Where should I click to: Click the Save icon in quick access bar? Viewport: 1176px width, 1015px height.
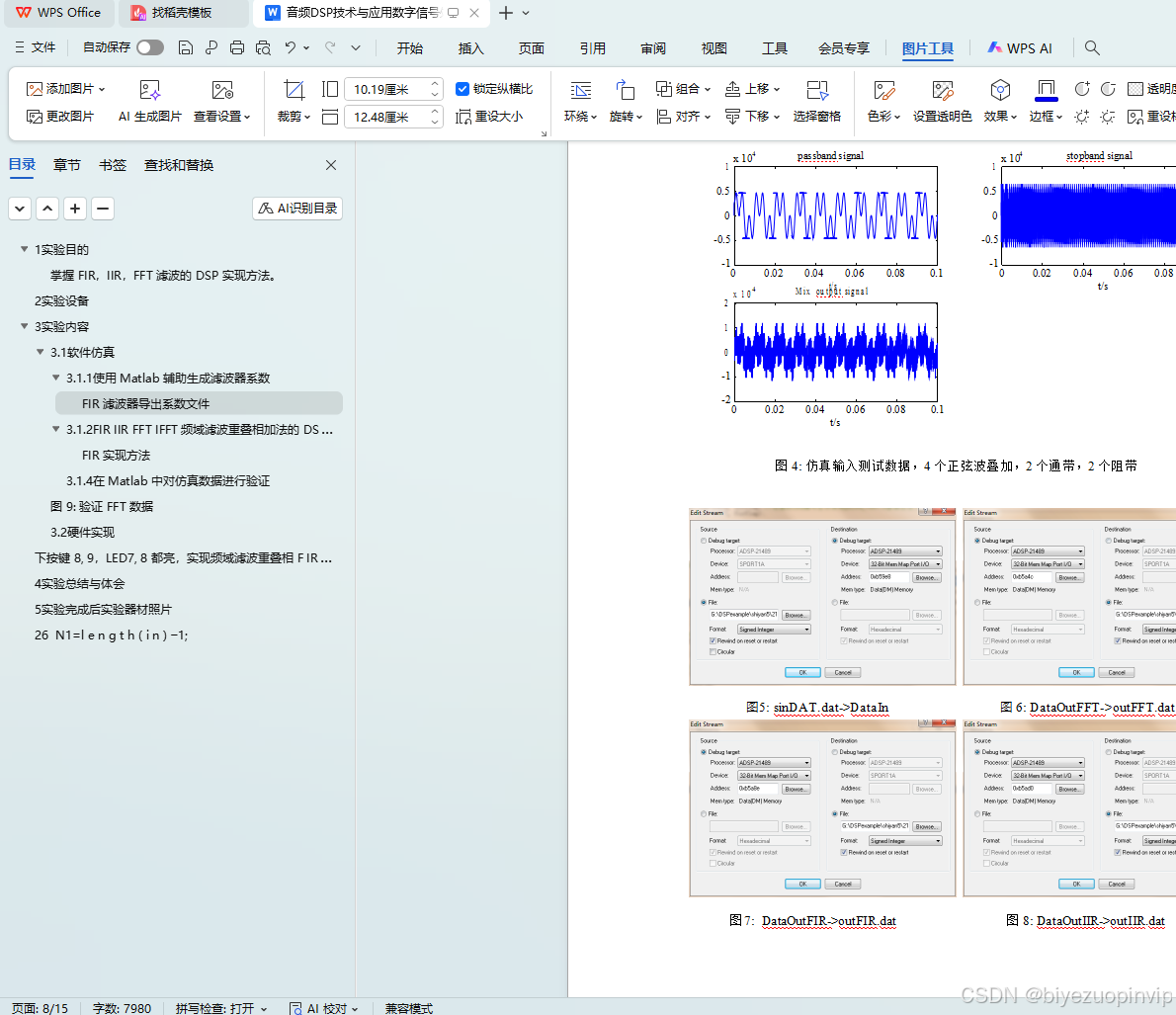point(185,47)
